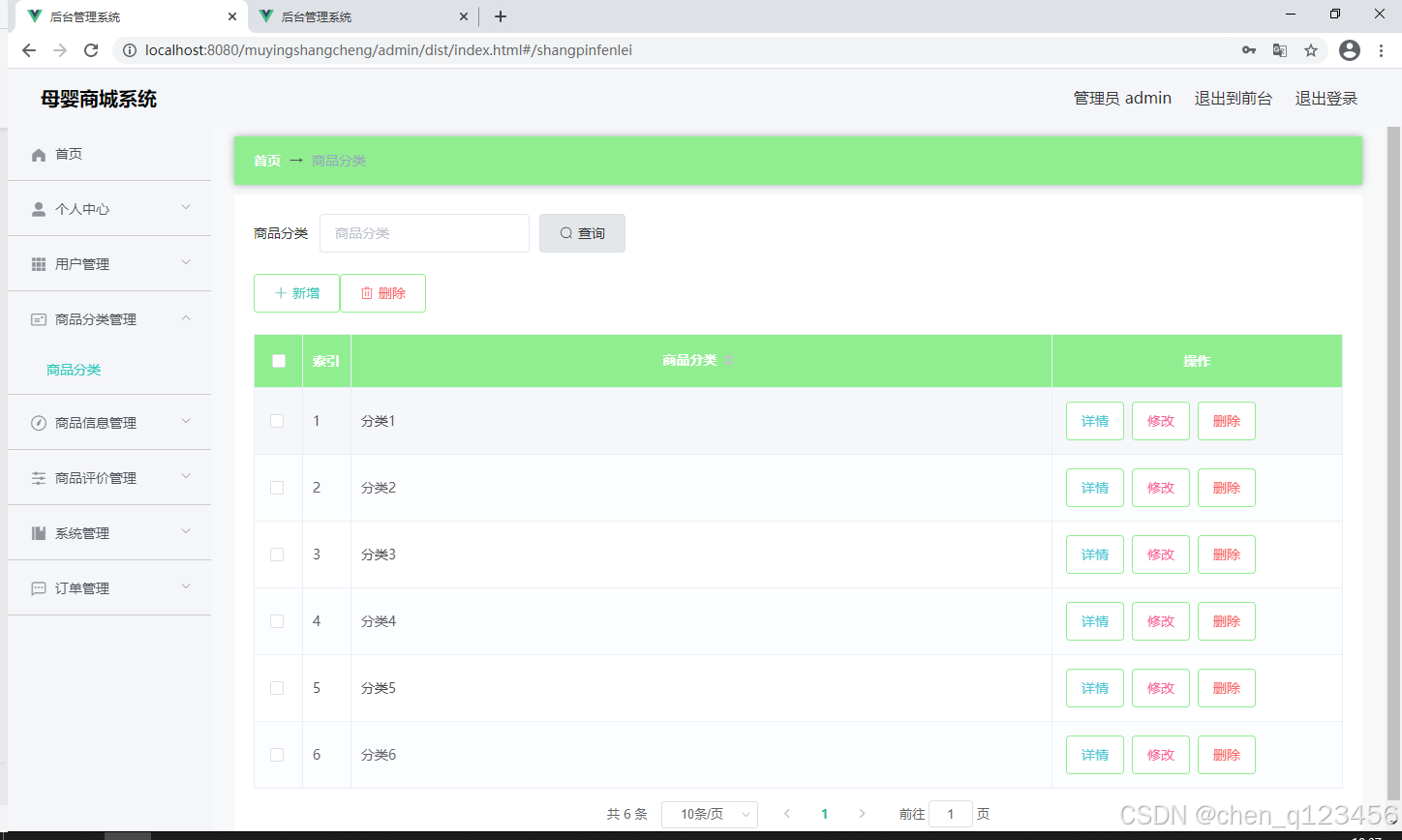Click the 查询 search button
The height and width of the screenshot is (840, 1402).
582,233
